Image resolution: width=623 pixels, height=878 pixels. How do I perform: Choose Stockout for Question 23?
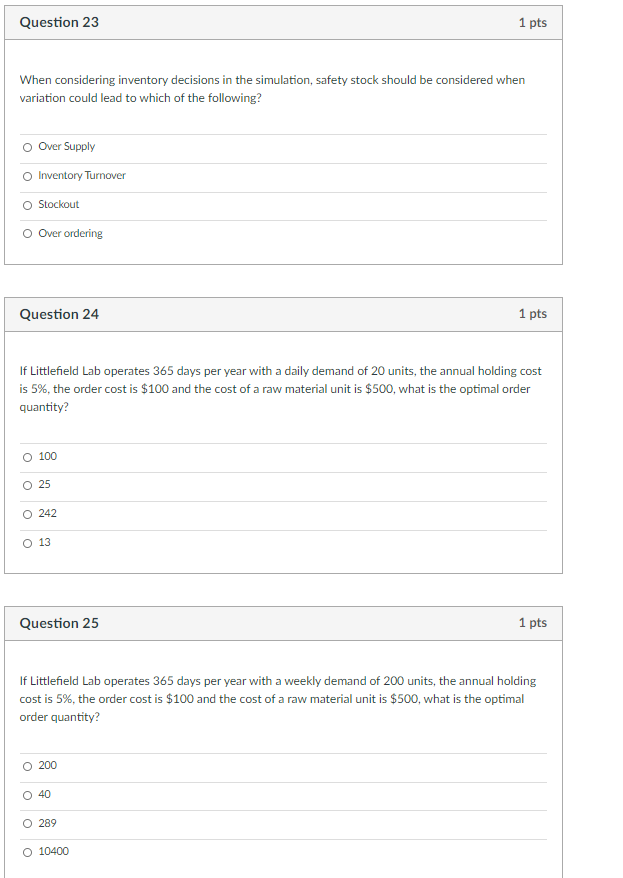[x=27, y=204]
